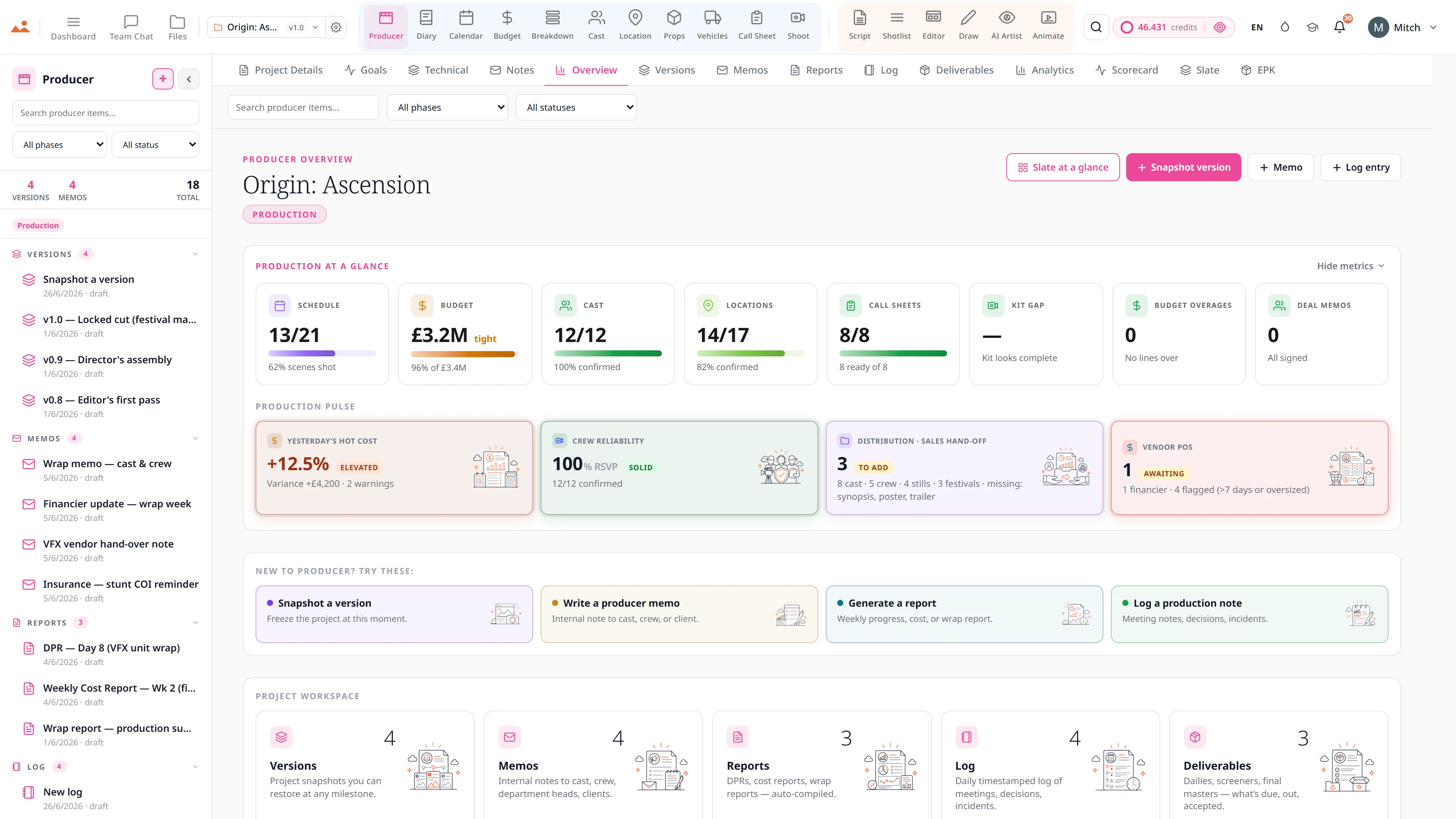Open the project version selector dropdown
This screenshot has height=819, width=1456.
303,27
